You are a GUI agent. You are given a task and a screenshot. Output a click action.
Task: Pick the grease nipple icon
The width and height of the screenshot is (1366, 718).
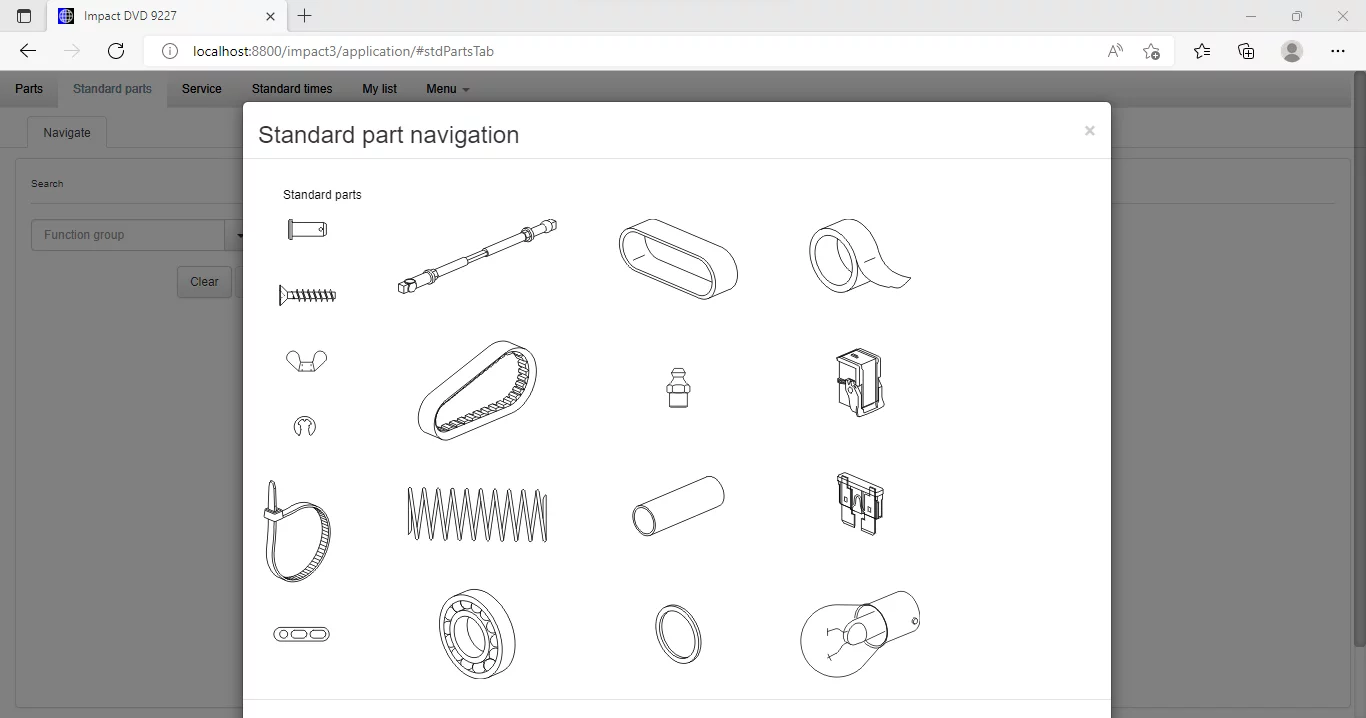[x=678, y=387]
